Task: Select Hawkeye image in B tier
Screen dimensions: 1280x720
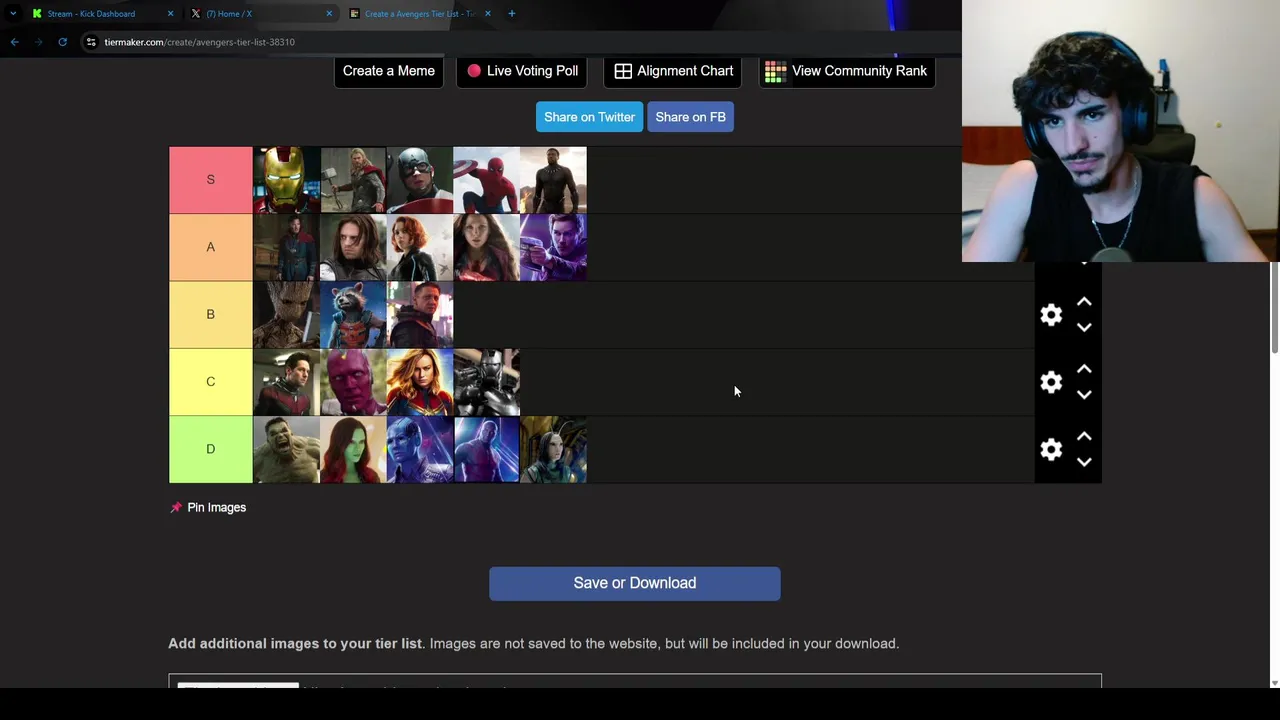Action: (x=420, y=315)
